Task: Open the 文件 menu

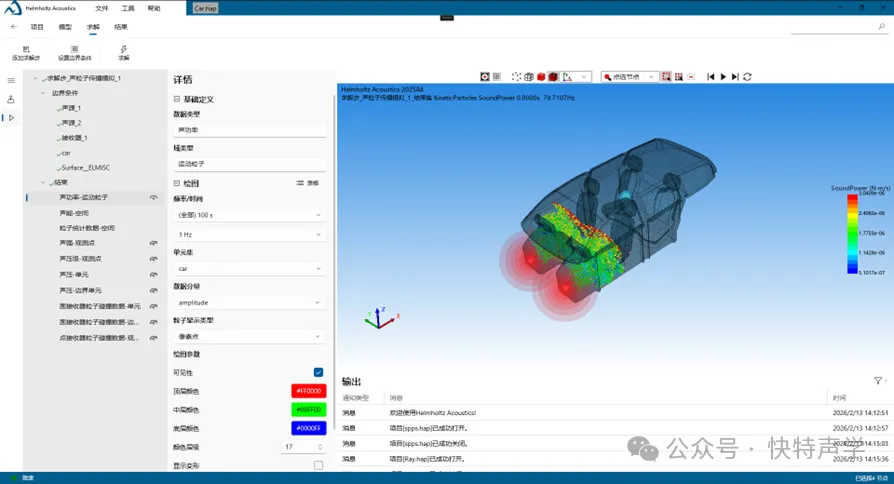Action: tap(101, 8)
